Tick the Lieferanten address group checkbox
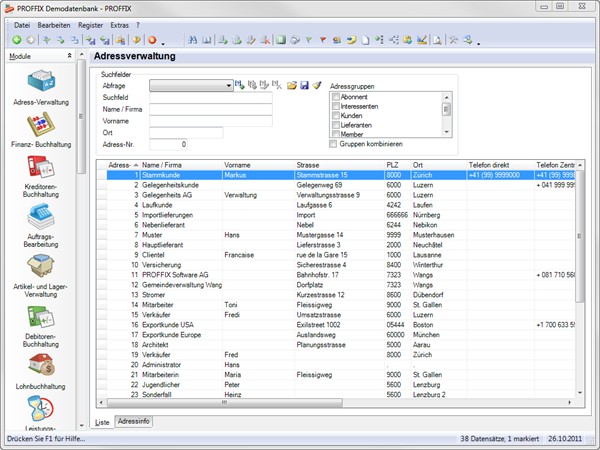The width and height of the screenshot is (600, 450). point(336,125)
